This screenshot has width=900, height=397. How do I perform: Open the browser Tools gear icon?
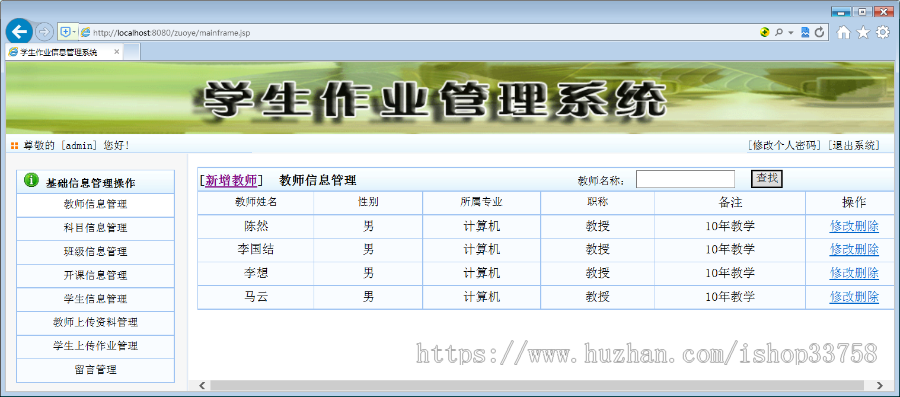[x=882, y=33]
